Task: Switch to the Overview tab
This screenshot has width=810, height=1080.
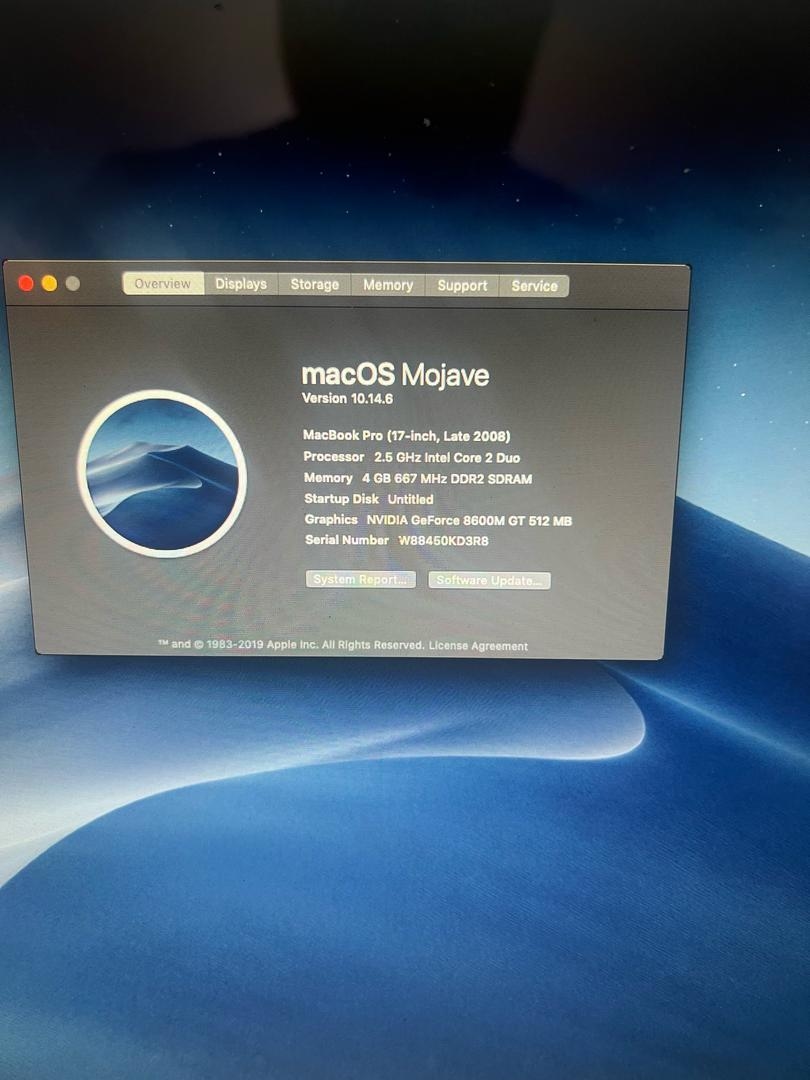Action: click(162, 284)
